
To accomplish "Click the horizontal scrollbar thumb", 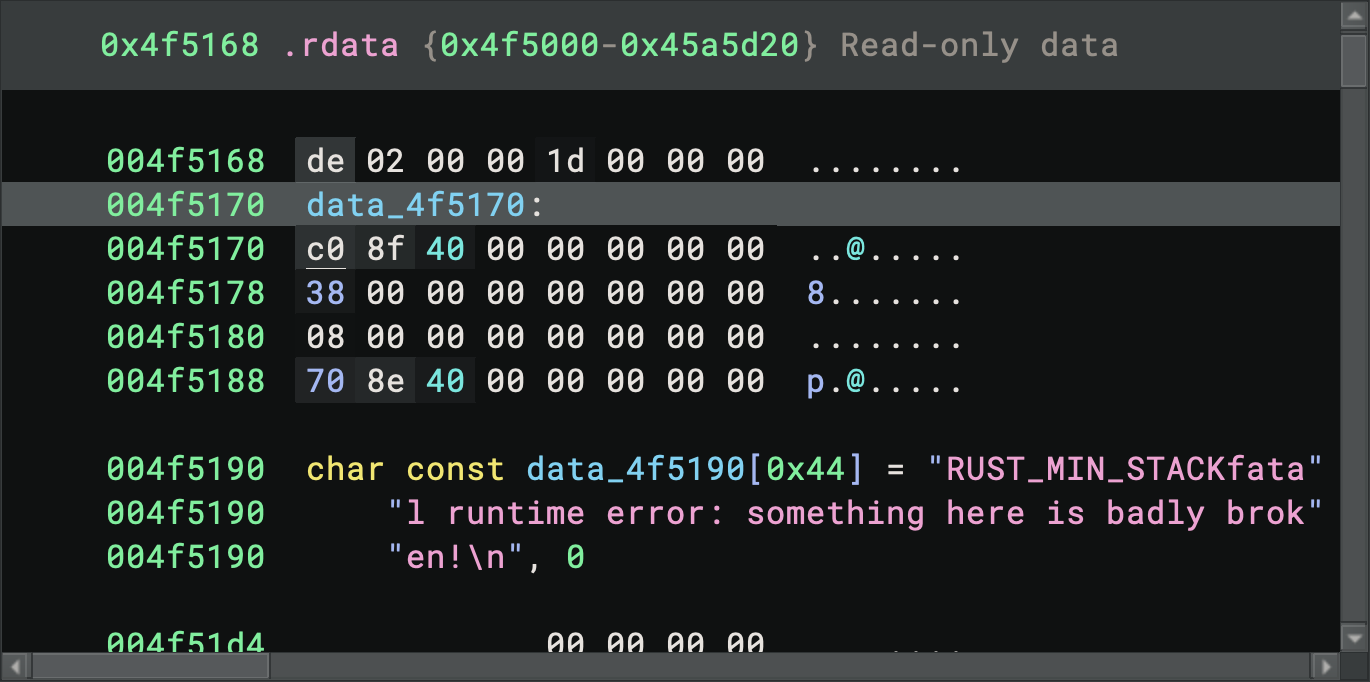I will [150, 666].
